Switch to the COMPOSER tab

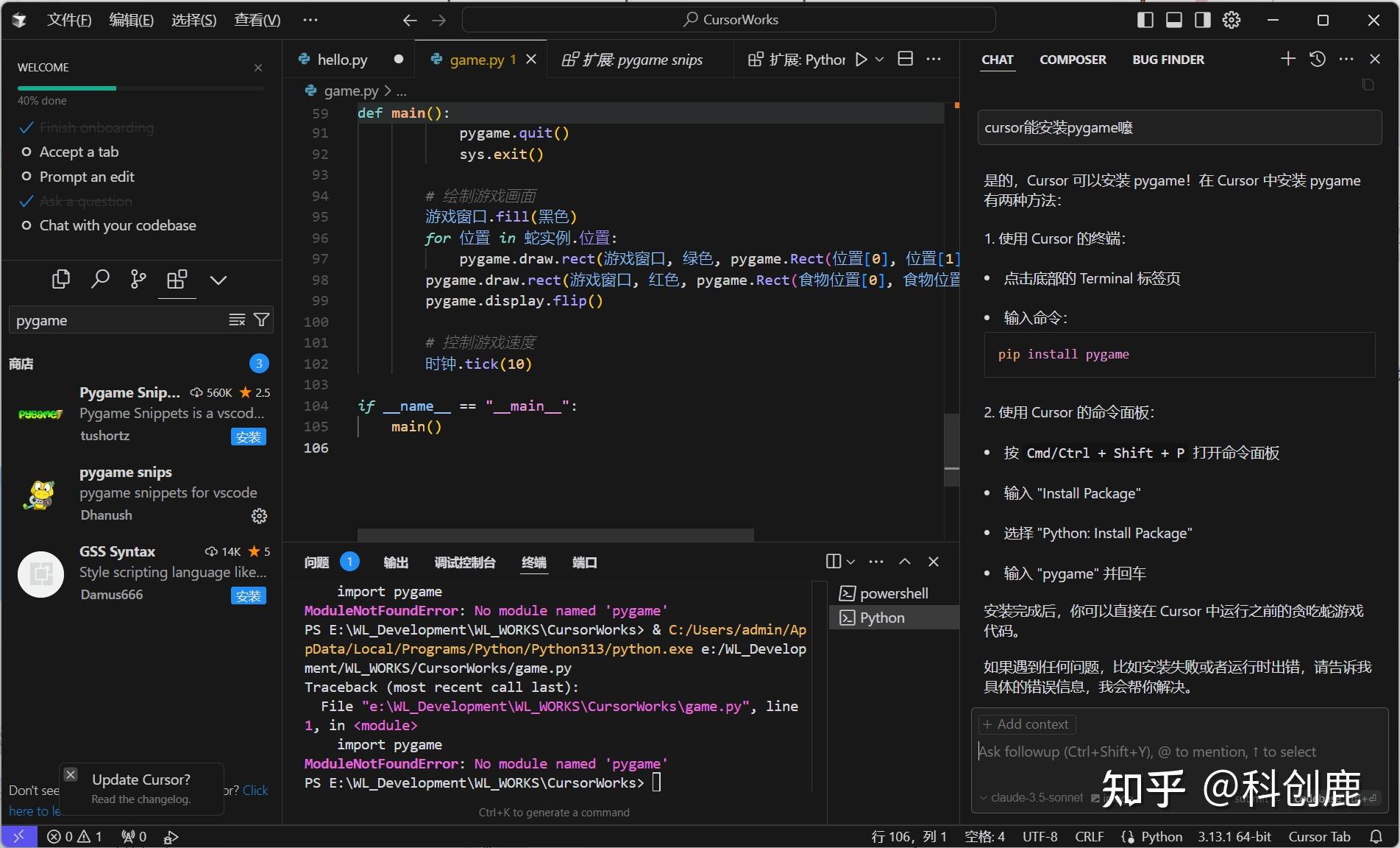pyautogui.click(x=1072, y=60)
